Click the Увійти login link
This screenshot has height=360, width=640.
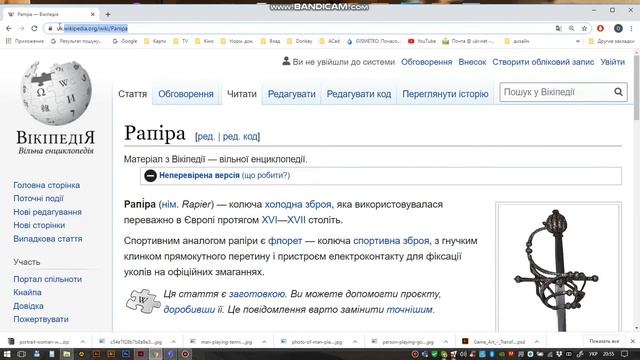[612, 62]
